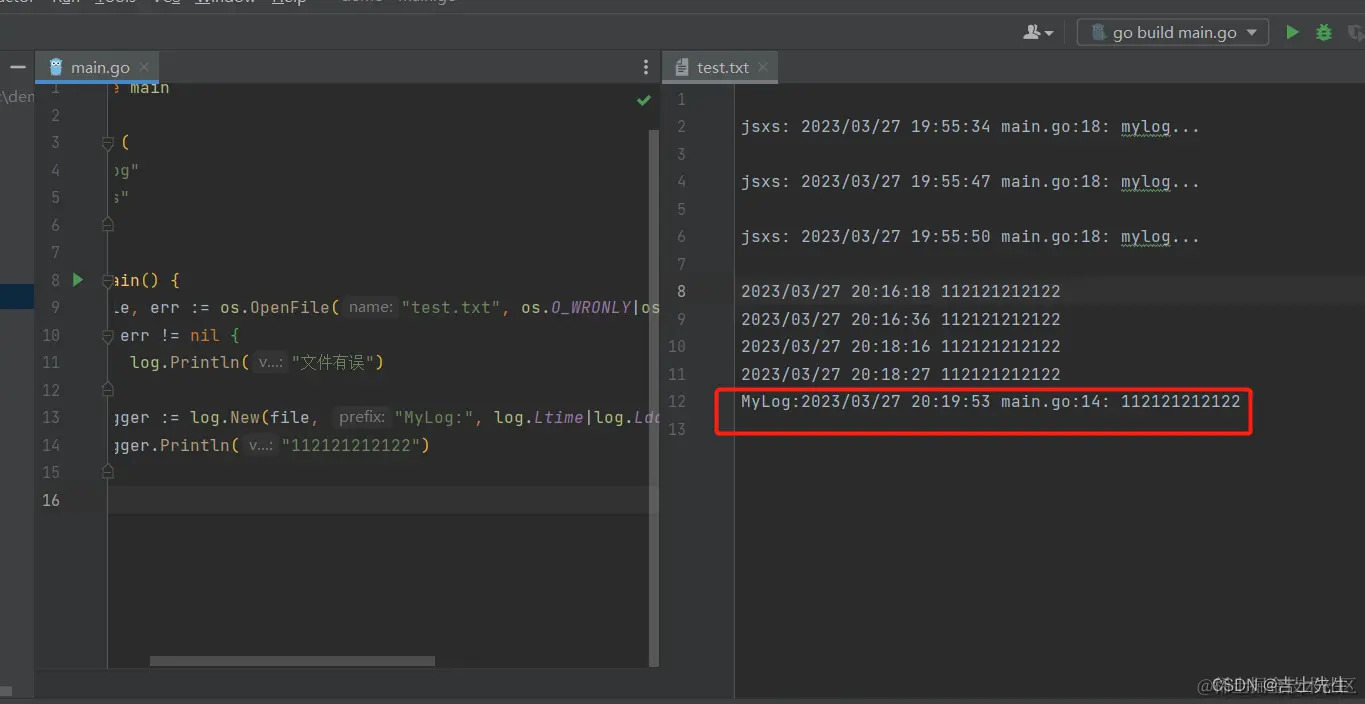This screenshot has width=1365, height=704.
Task: Close the main.go editor tab
Action: click(x=145, y=67)
